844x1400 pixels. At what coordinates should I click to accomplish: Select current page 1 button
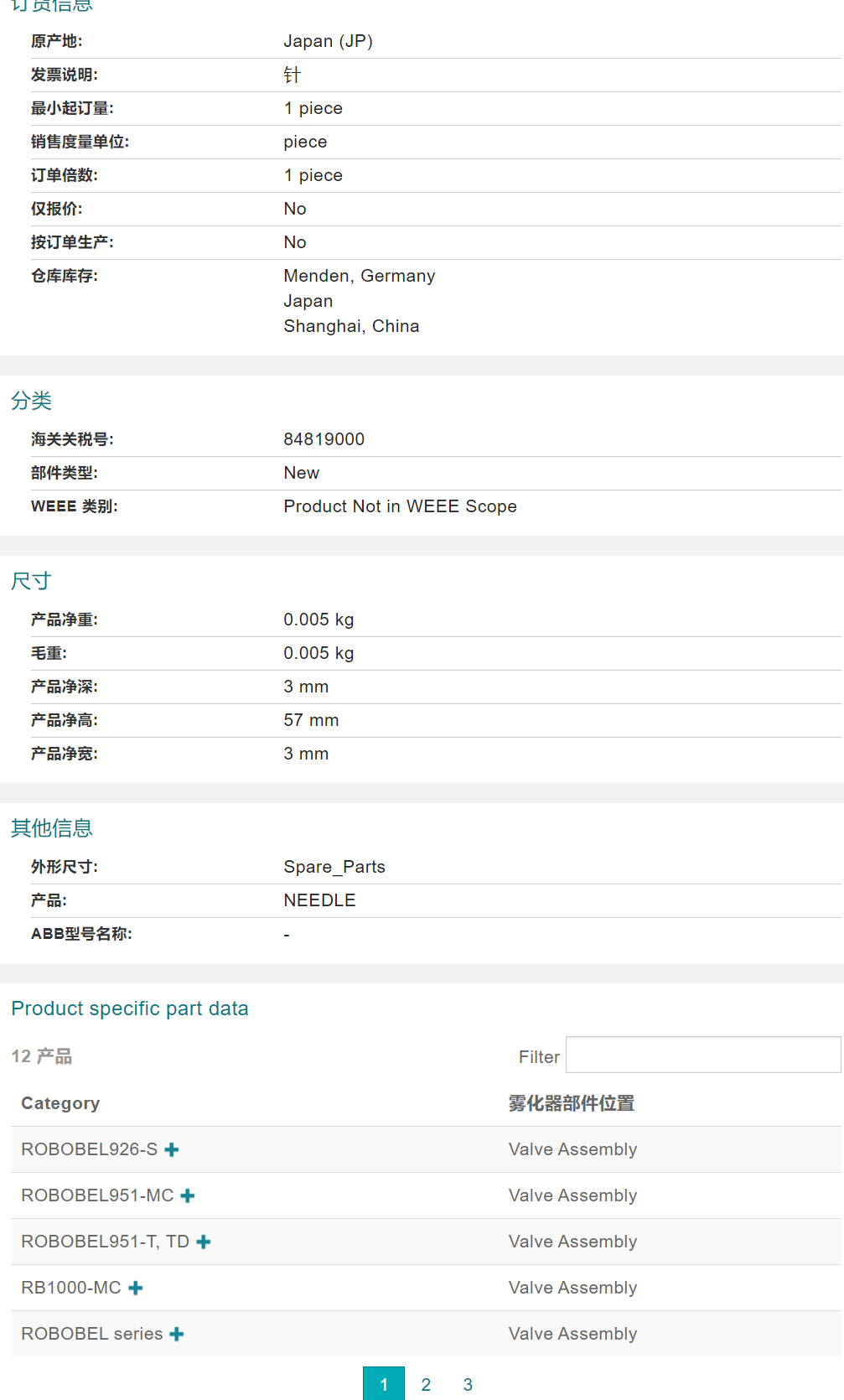click(384, 1384)
